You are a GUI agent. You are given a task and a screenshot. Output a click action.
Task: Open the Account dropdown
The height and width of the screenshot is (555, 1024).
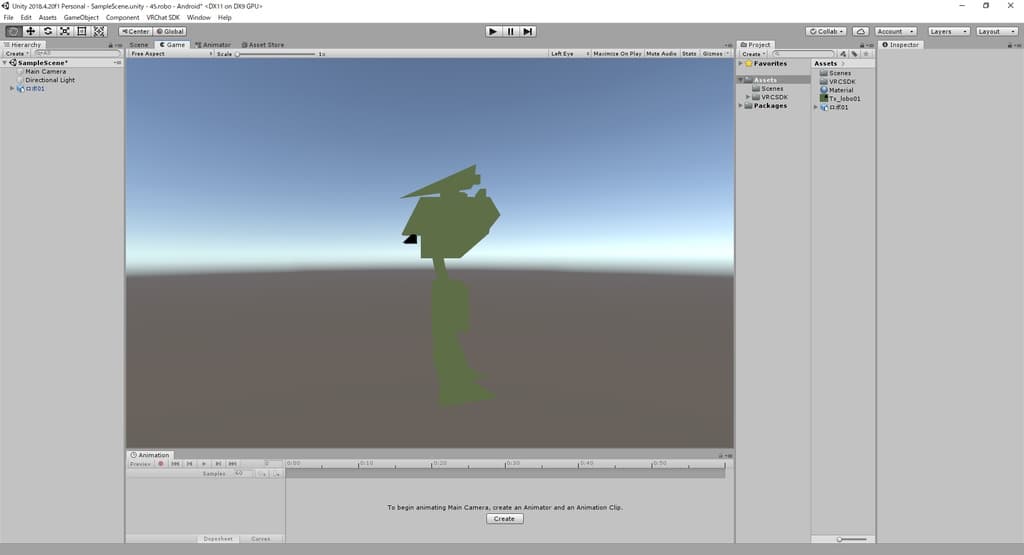pos(895,31)
